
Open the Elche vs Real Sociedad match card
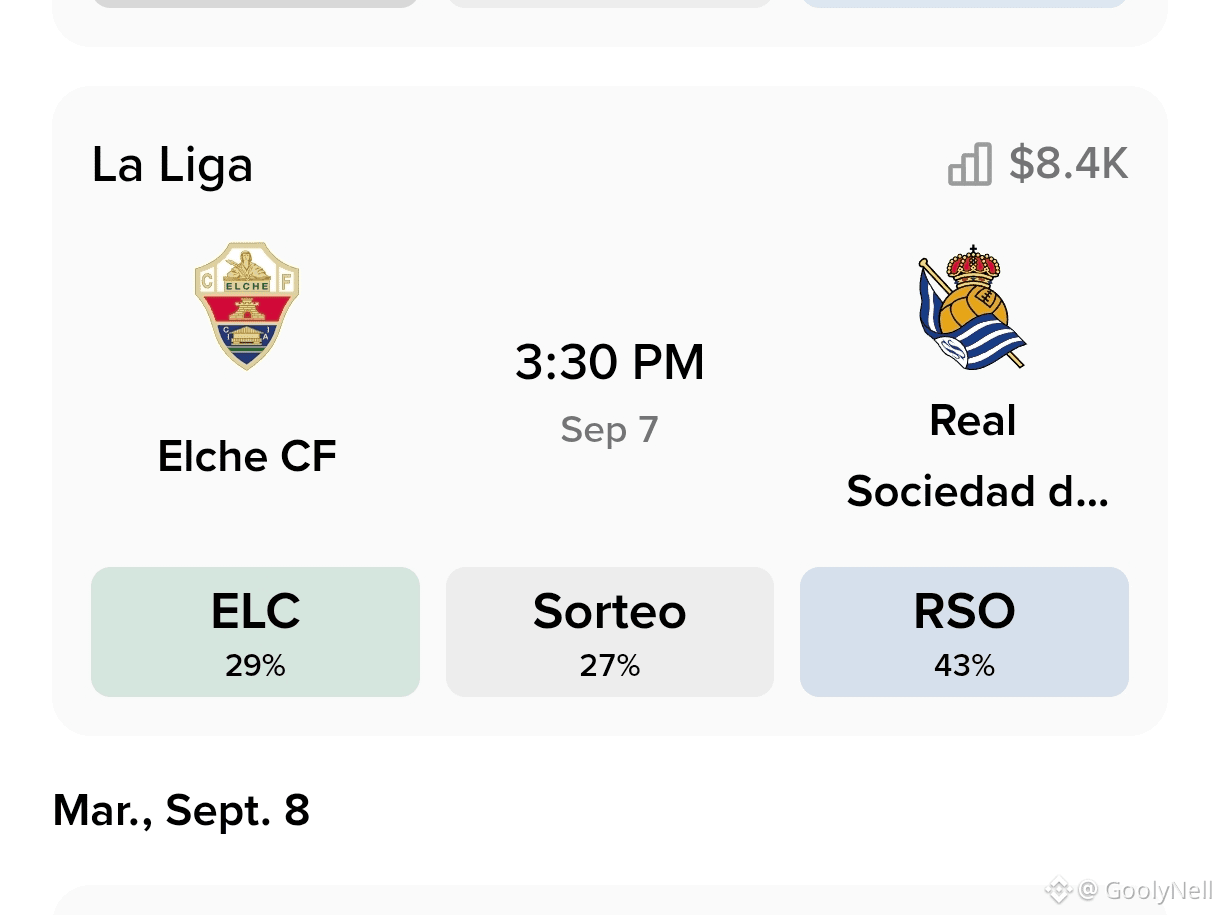point(610,411)
